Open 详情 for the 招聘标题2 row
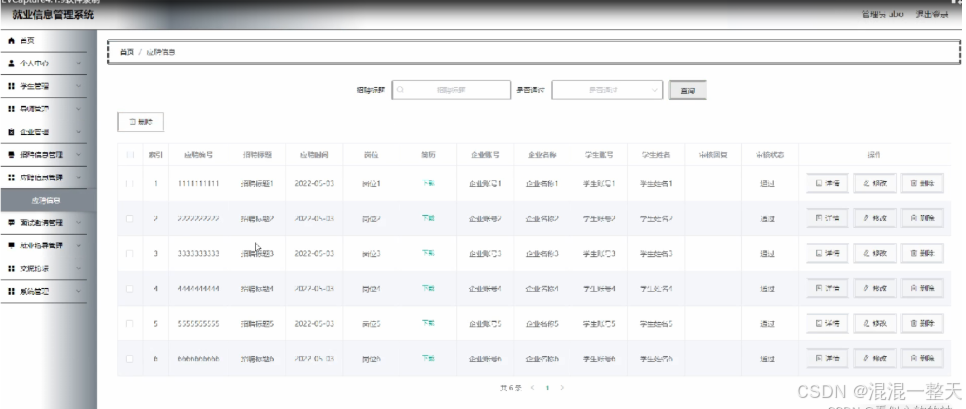Viewport: 966px width, 409px height. pos(827,219)
